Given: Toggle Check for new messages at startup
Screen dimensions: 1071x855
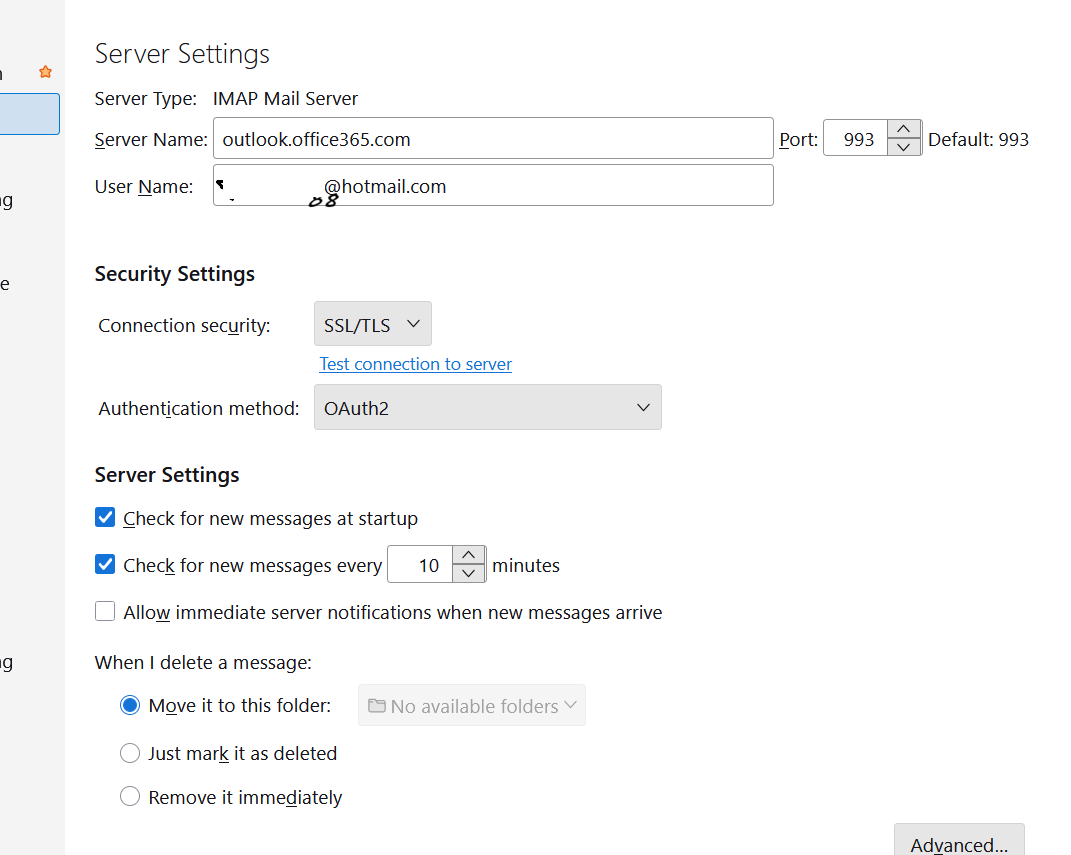Looking at the screenshot, I should click(x=105, y=518).
